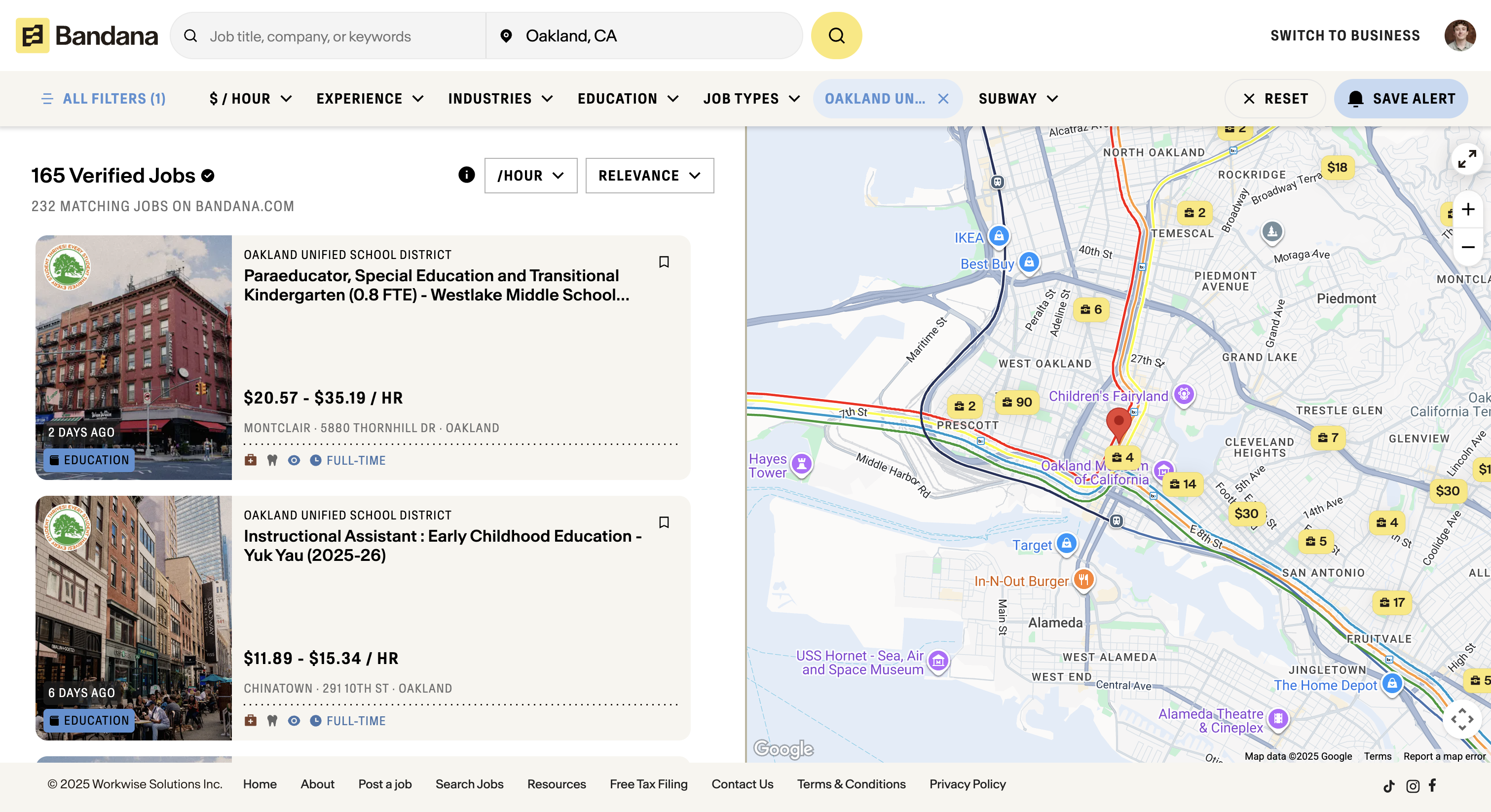Click the Save Alert button

[x=1401, y=99]
